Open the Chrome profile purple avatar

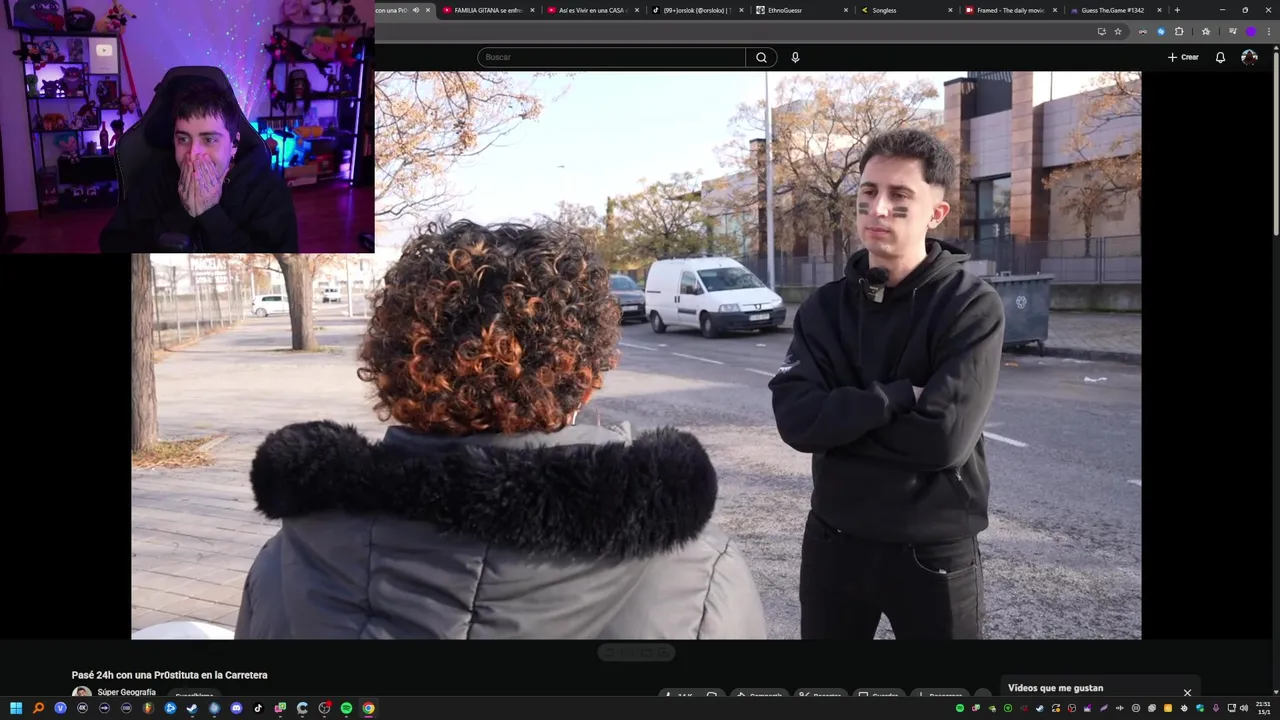(x=1250, y=31)
